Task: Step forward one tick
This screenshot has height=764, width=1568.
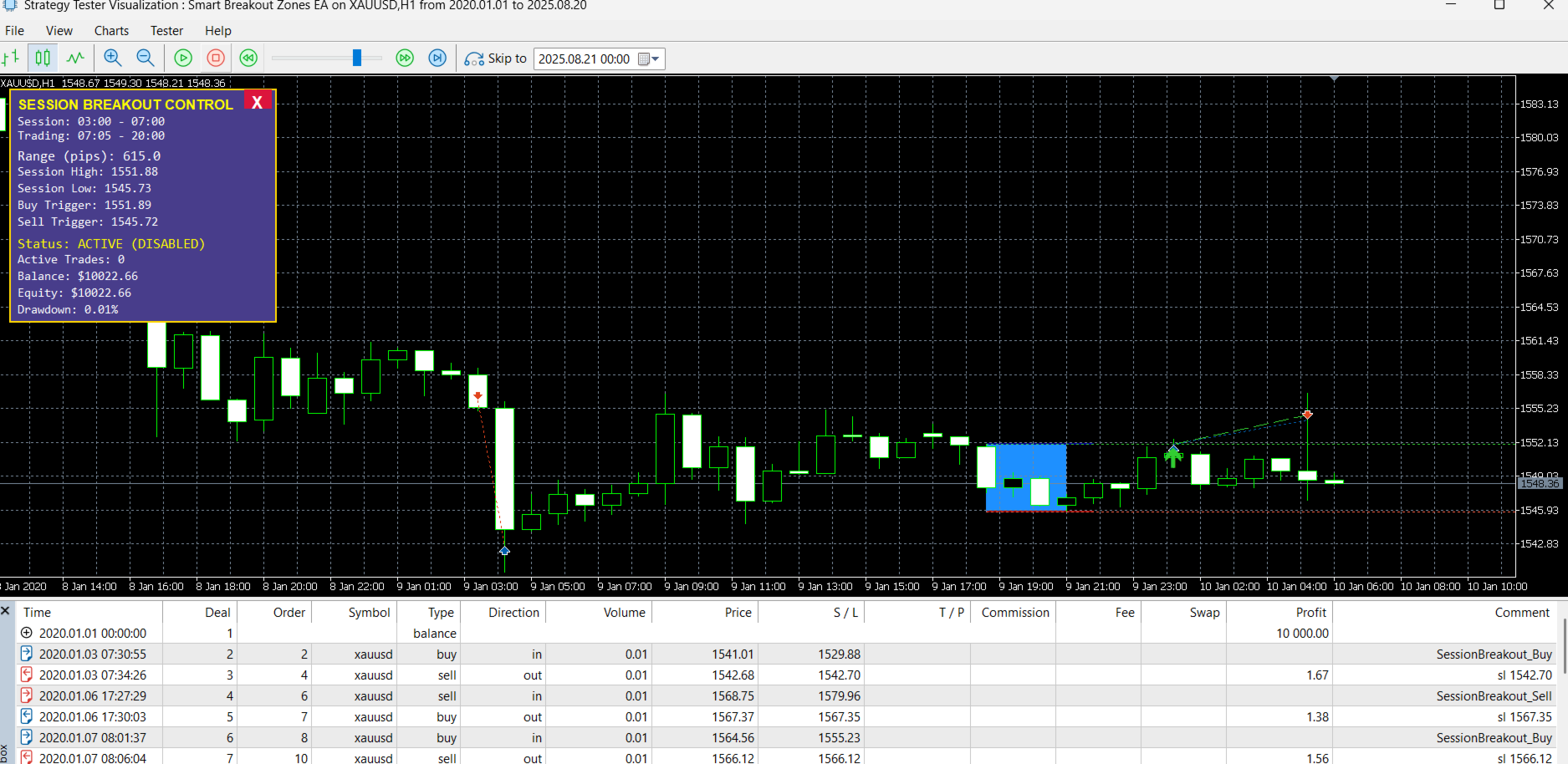Action: [x=437, y=59]
